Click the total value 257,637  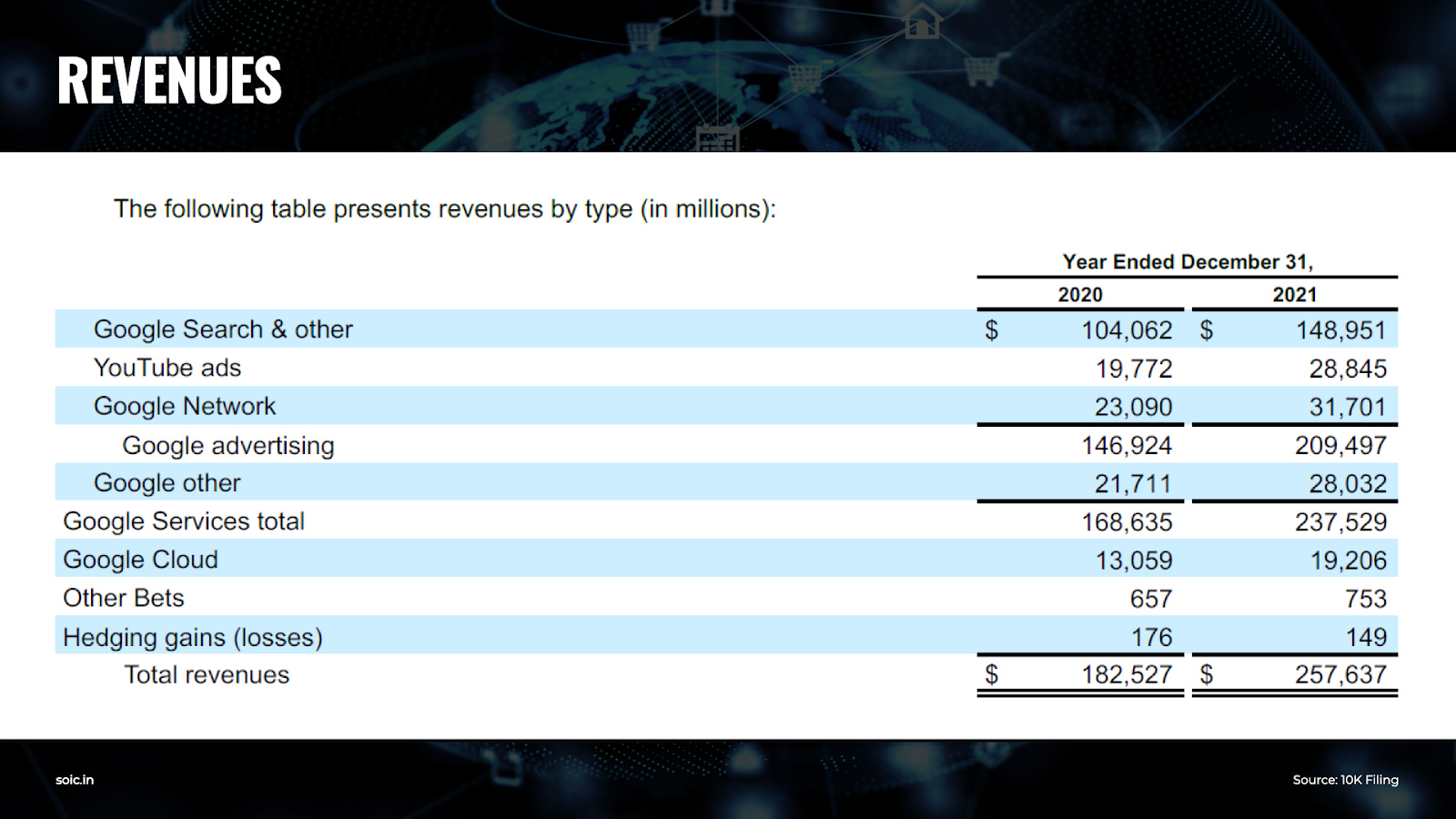pyautogui.click(x=1341, y=675)
